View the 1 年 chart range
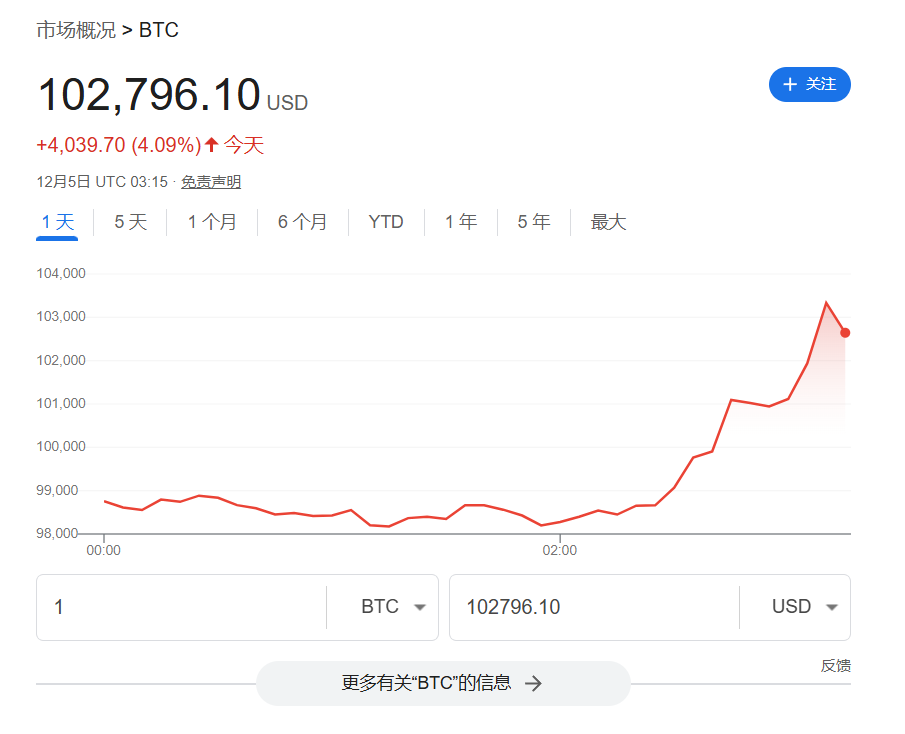This screenshot has width=905, height=734. click(461, 222)
